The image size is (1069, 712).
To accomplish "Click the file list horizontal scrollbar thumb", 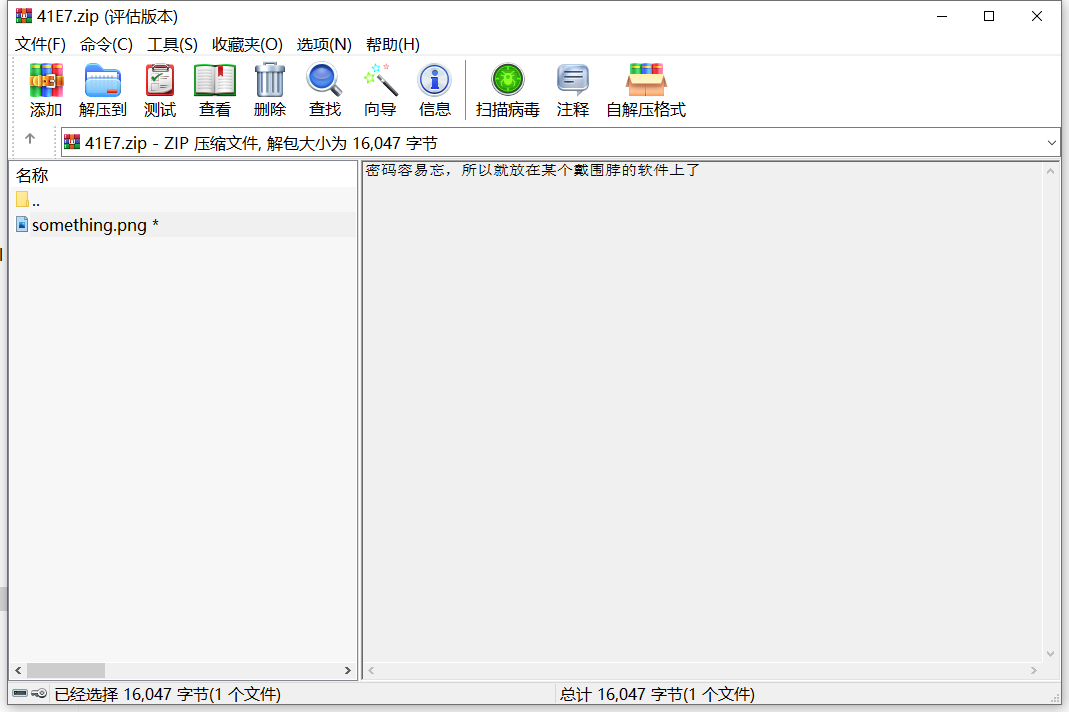I will (x=66, y=671).
